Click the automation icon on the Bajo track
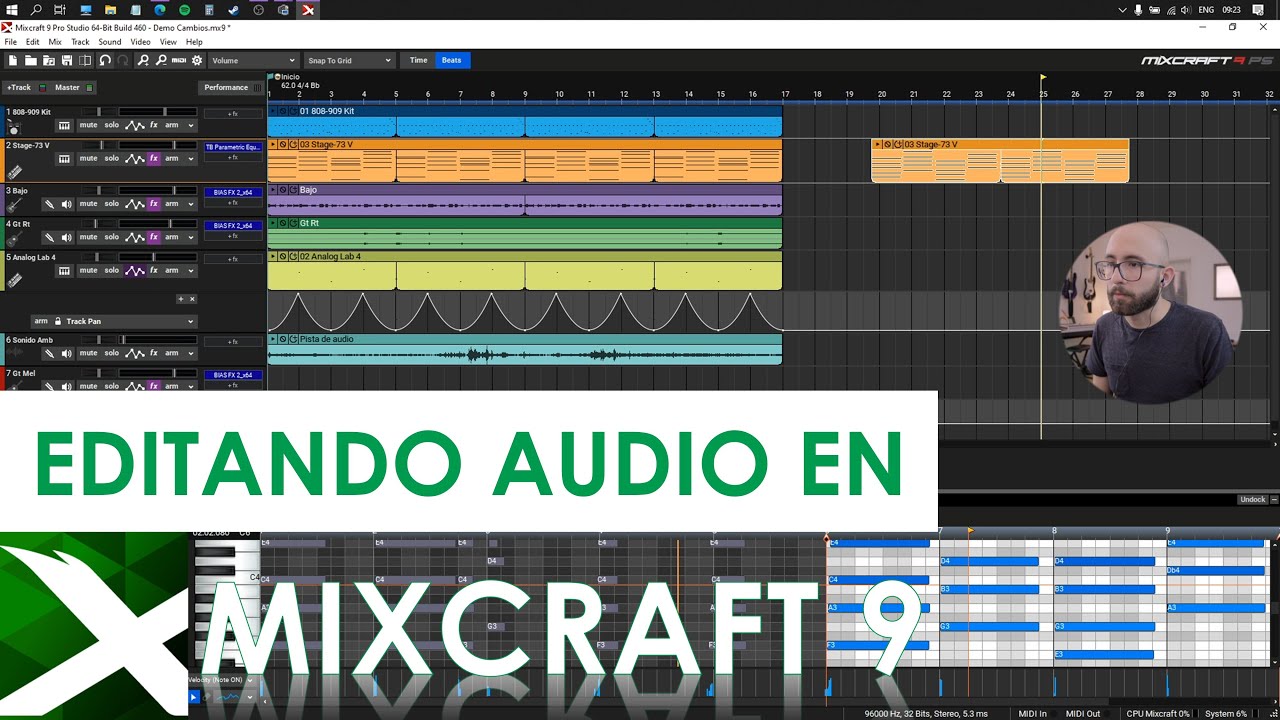 (x=134, y=204)
